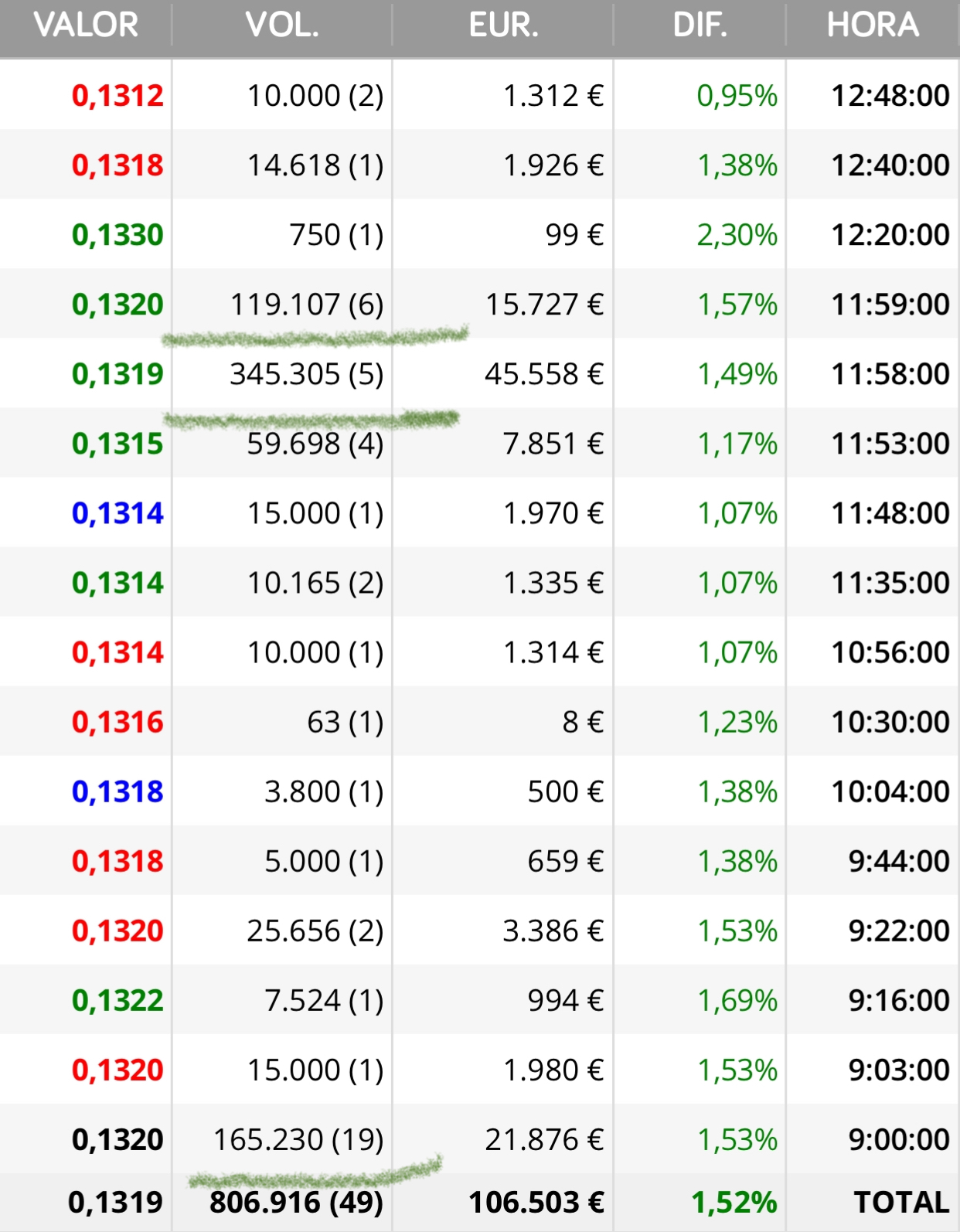Click the 1,49% difference cell
This screenshot has width=960, height=1232.
(737, 374)
